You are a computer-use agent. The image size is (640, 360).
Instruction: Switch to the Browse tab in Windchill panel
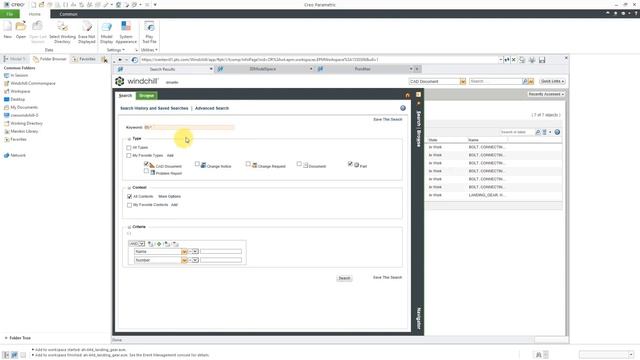pyautogui.click(x=147, y=96)
